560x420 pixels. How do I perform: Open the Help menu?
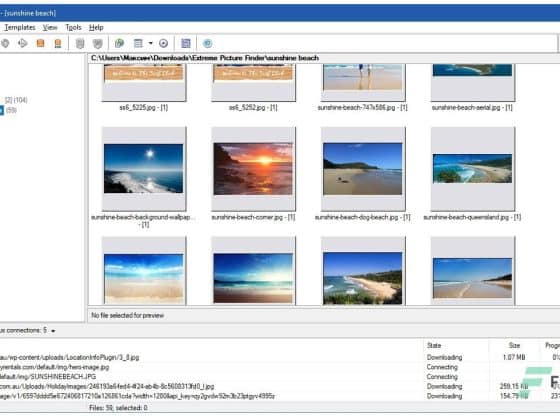(96, 28)
